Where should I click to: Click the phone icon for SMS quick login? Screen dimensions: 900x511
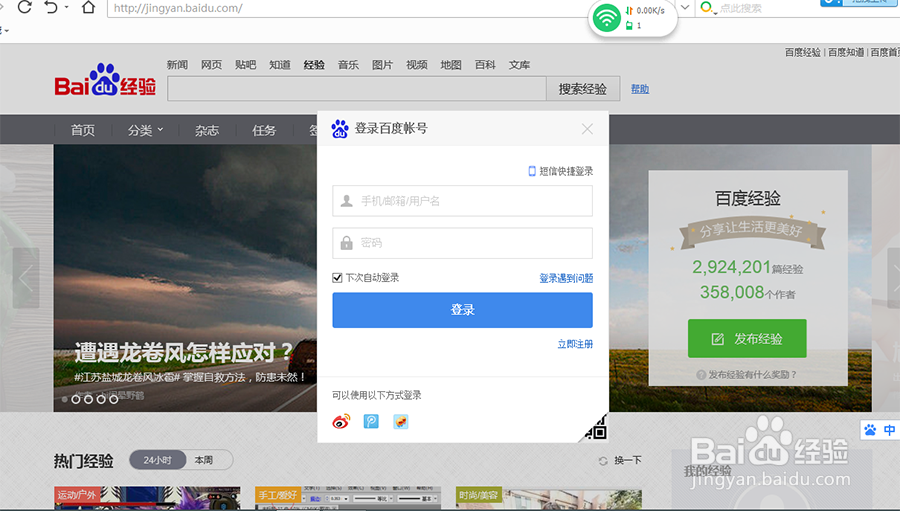pos(532,171)
